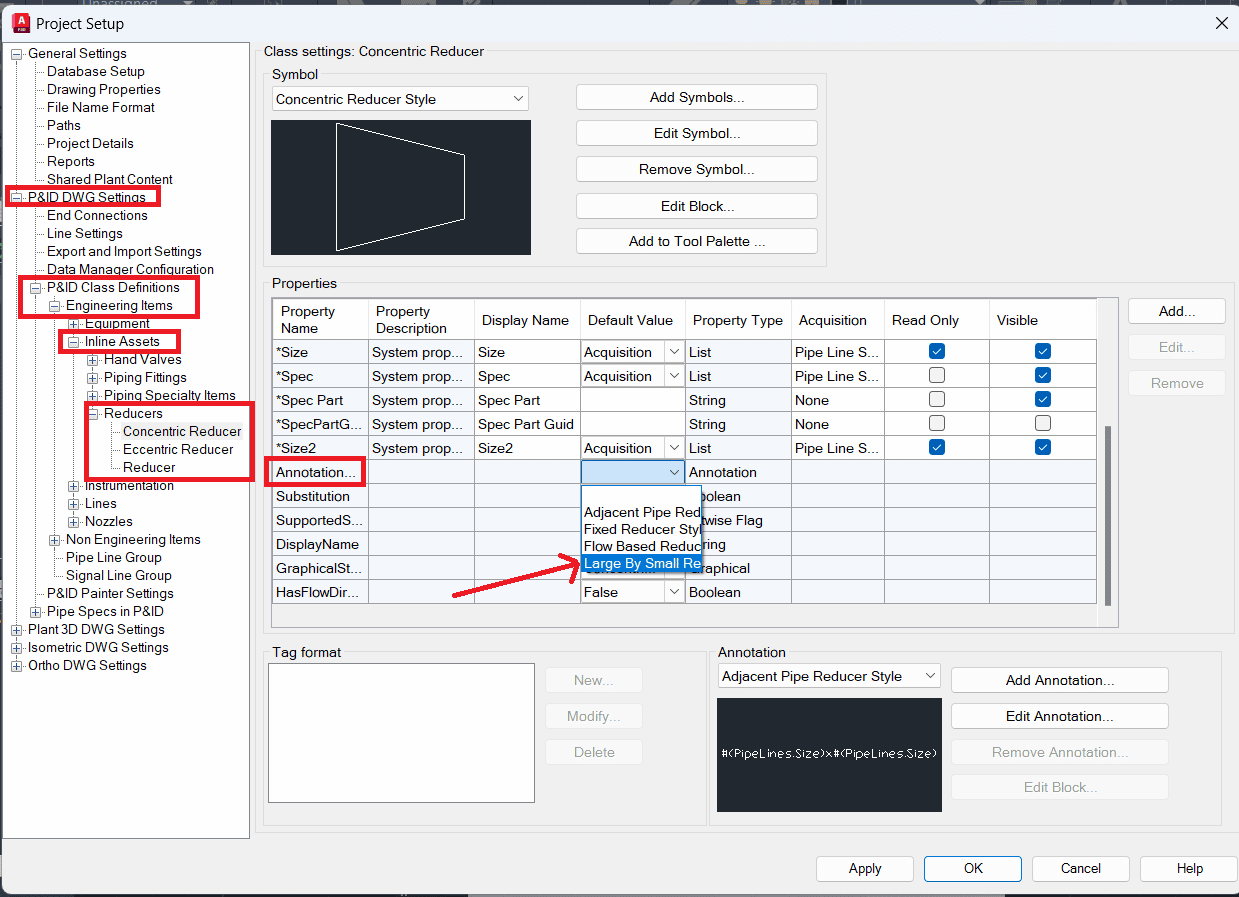Choose Fixed Reducer Style list option

tap(642, 529)
